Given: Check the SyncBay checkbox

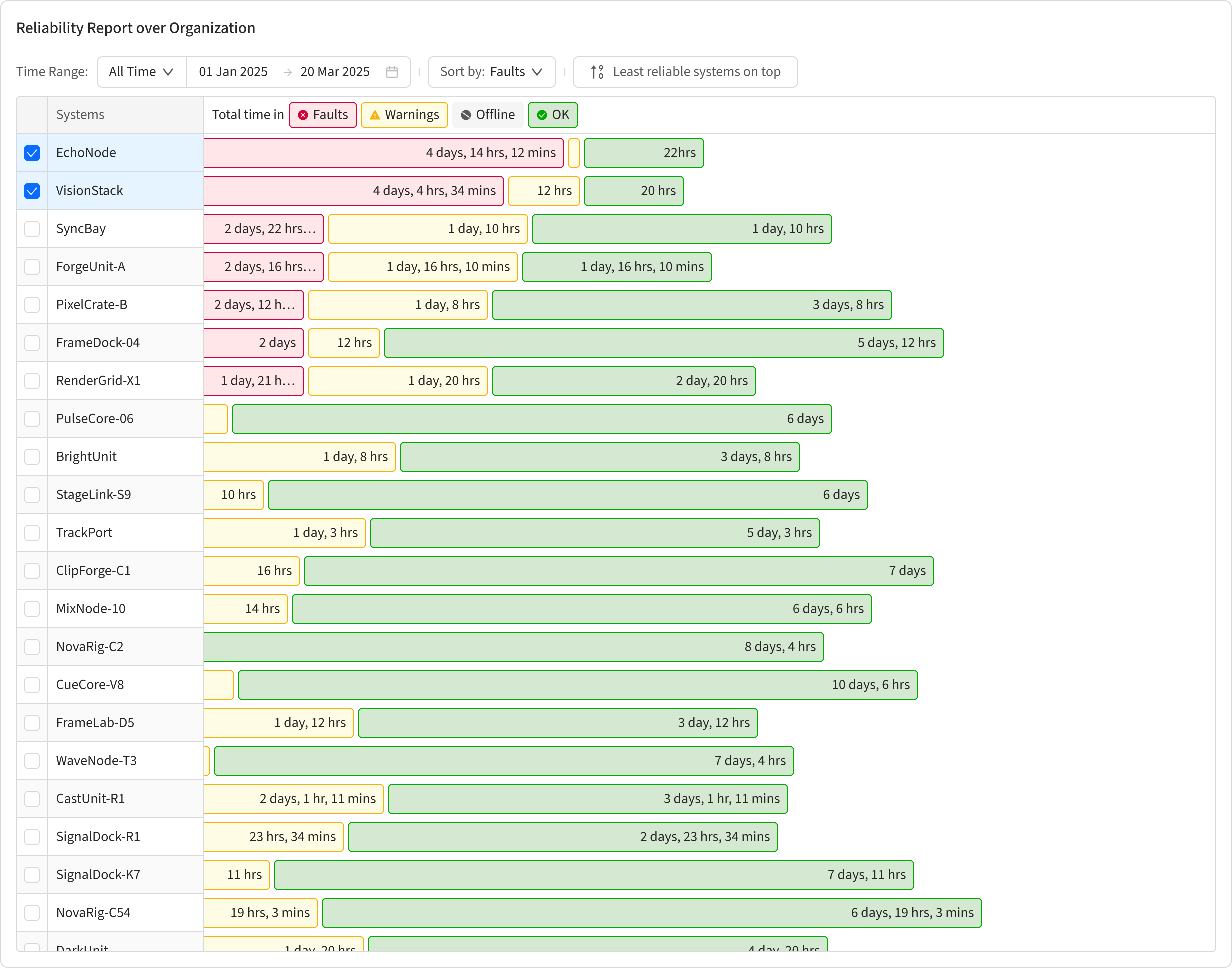Looking at the screenshot, I should (x=32, y=229).
